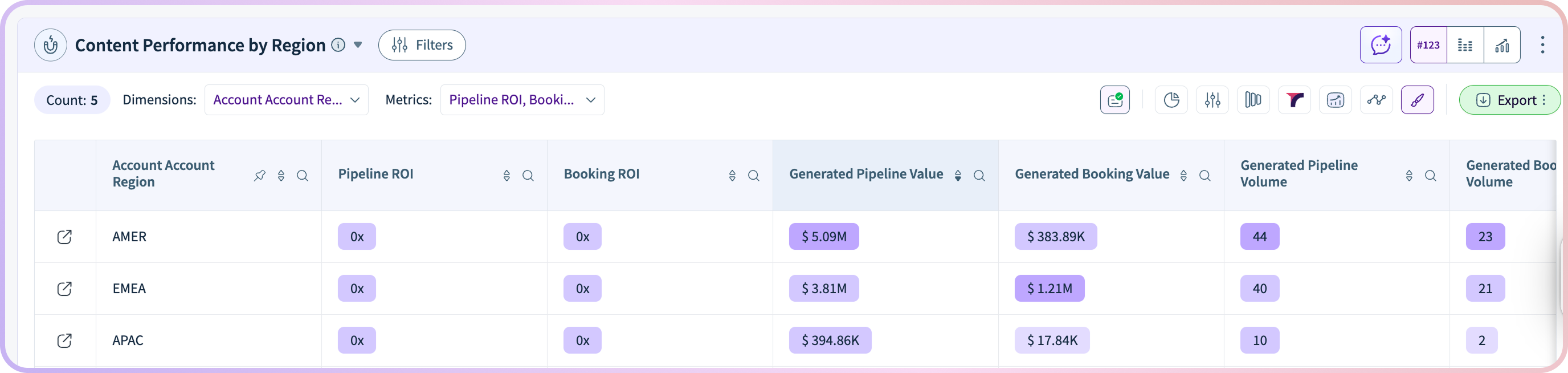
Task: Click the paintbrush formatting icon
Action: (x=1417, y=100)
